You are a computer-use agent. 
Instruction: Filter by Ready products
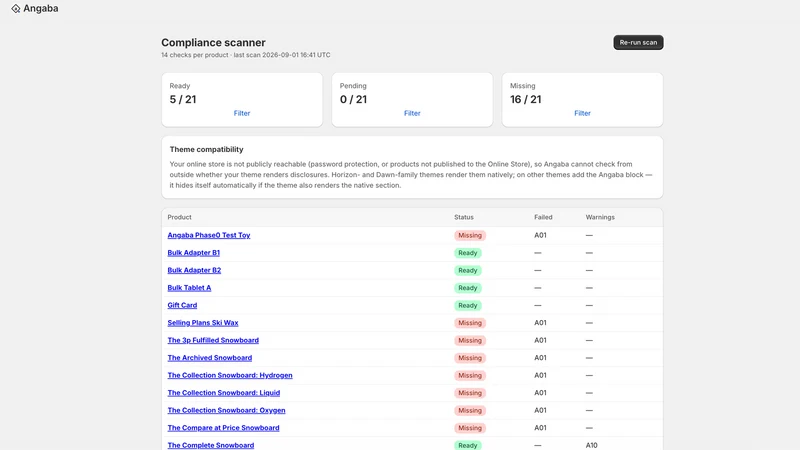(x=242, y=113)
